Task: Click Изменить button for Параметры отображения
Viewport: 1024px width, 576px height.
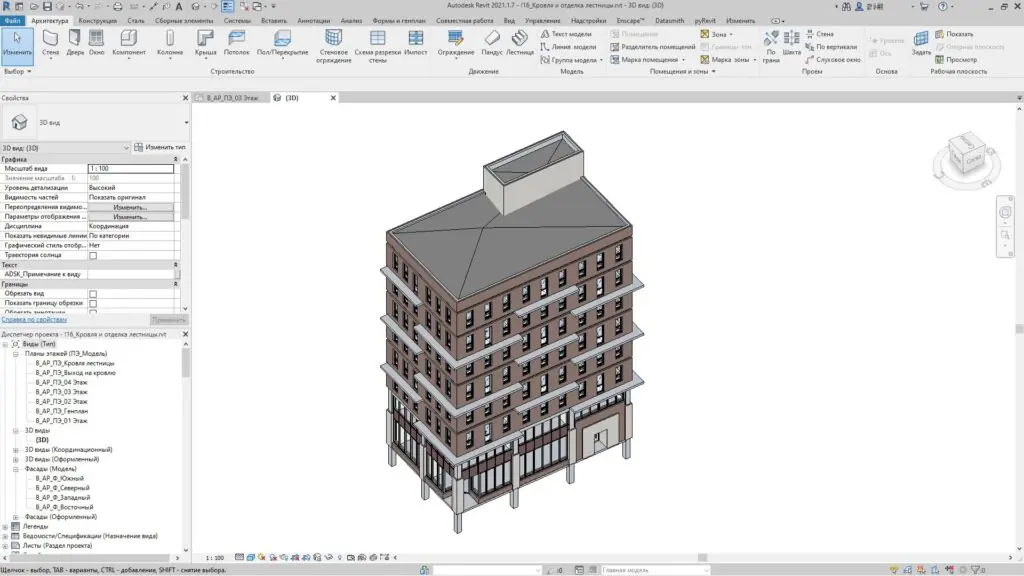Action: [130, 216]
